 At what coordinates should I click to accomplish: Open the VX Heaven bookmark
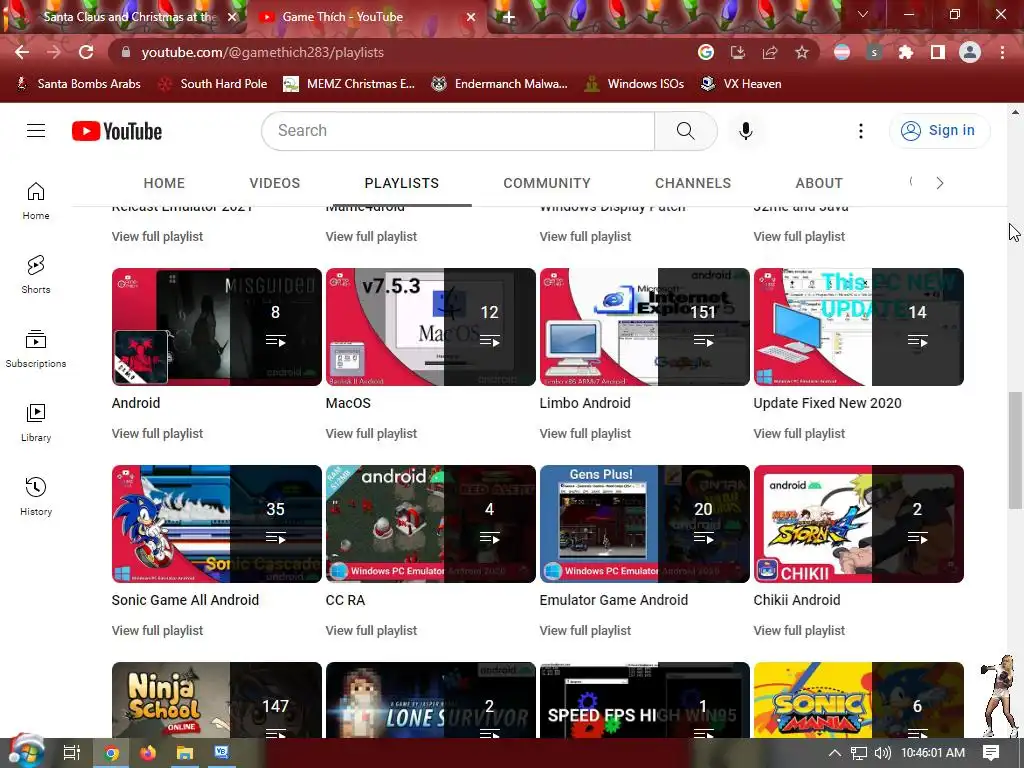pos(741,84)
